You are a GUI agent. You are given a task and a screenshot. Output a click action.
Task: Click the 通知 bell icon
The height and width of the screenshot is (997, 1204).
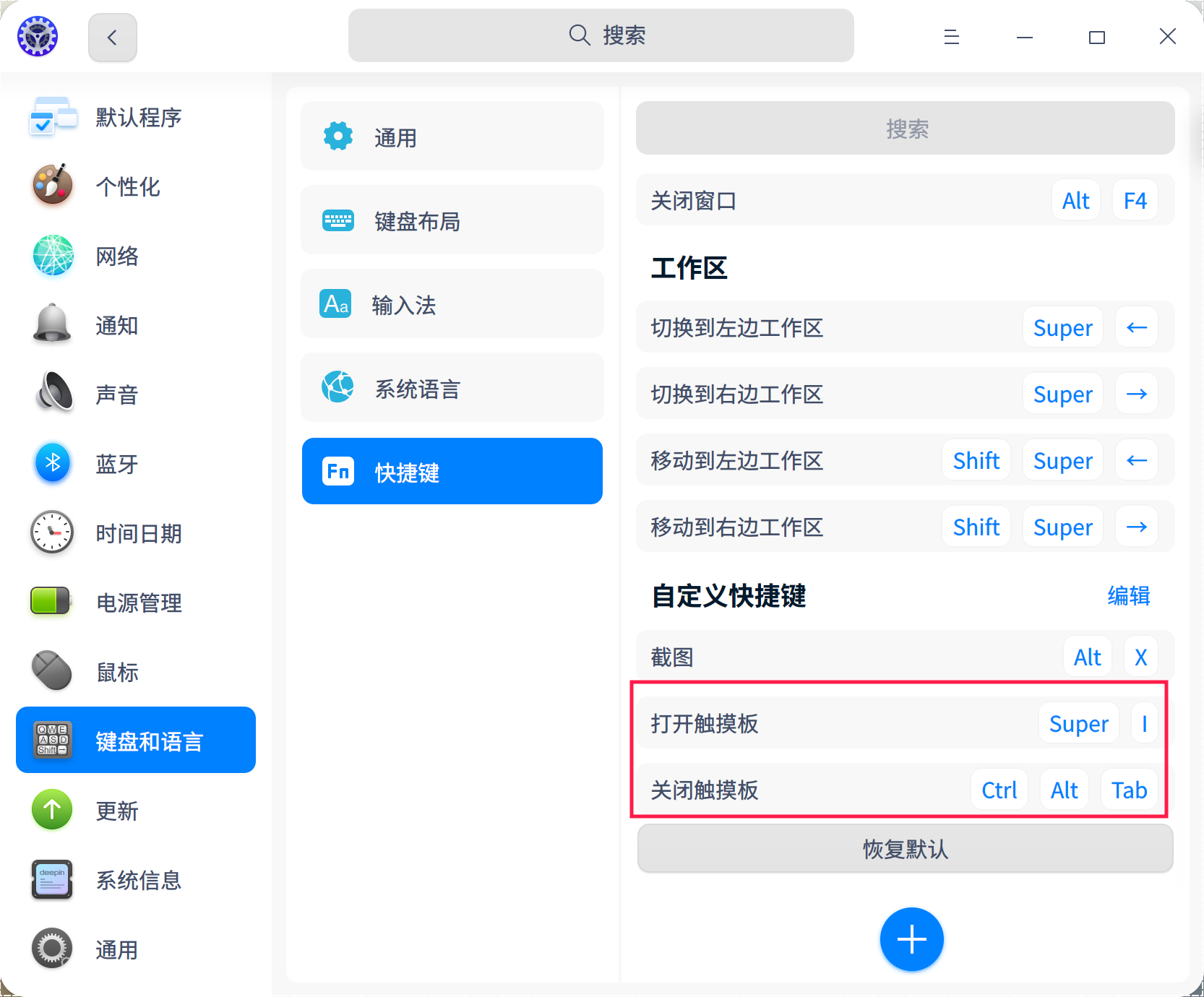tap(53, 324)
